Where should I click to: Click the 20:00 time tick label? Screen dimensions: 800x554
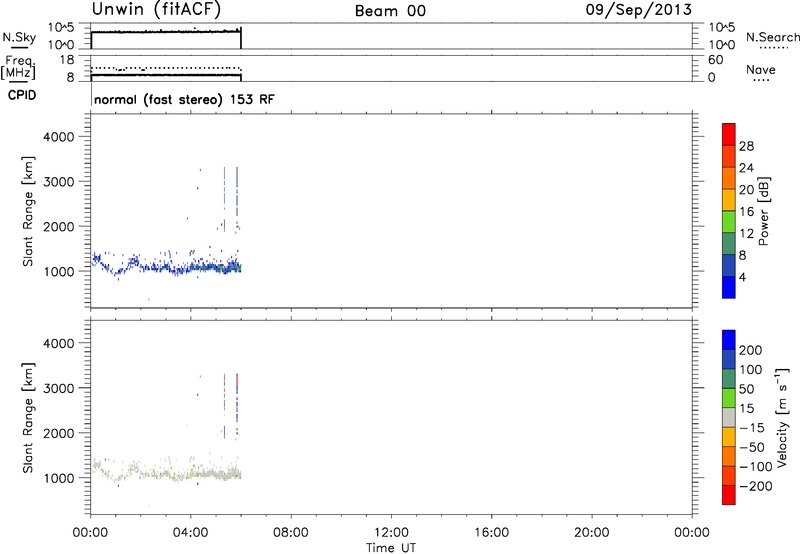pyautogui.click(x=591, y=533)
